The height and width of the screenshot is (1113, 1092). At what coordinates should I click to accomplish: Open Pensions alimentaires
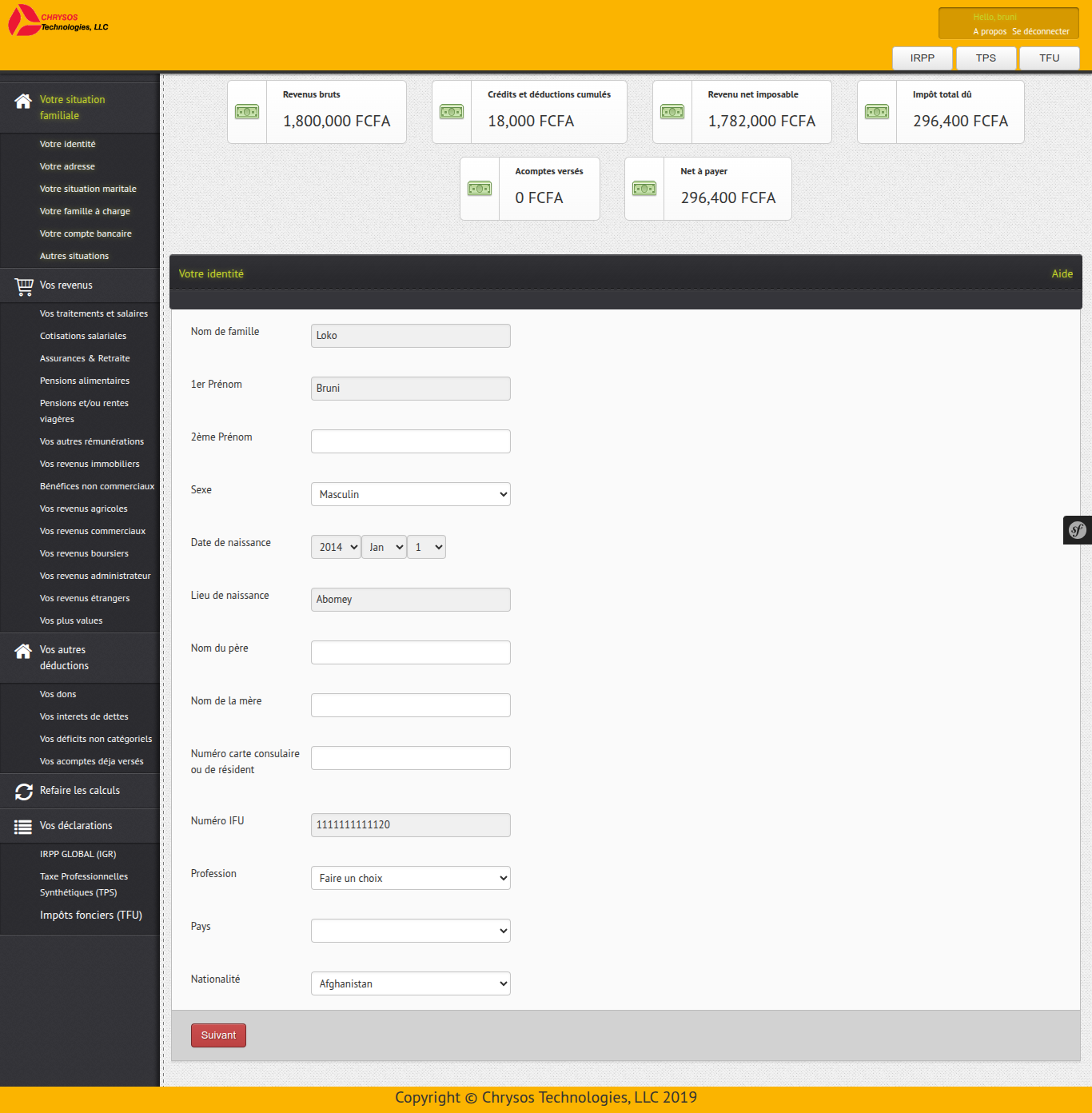click(x=85, y=381)
